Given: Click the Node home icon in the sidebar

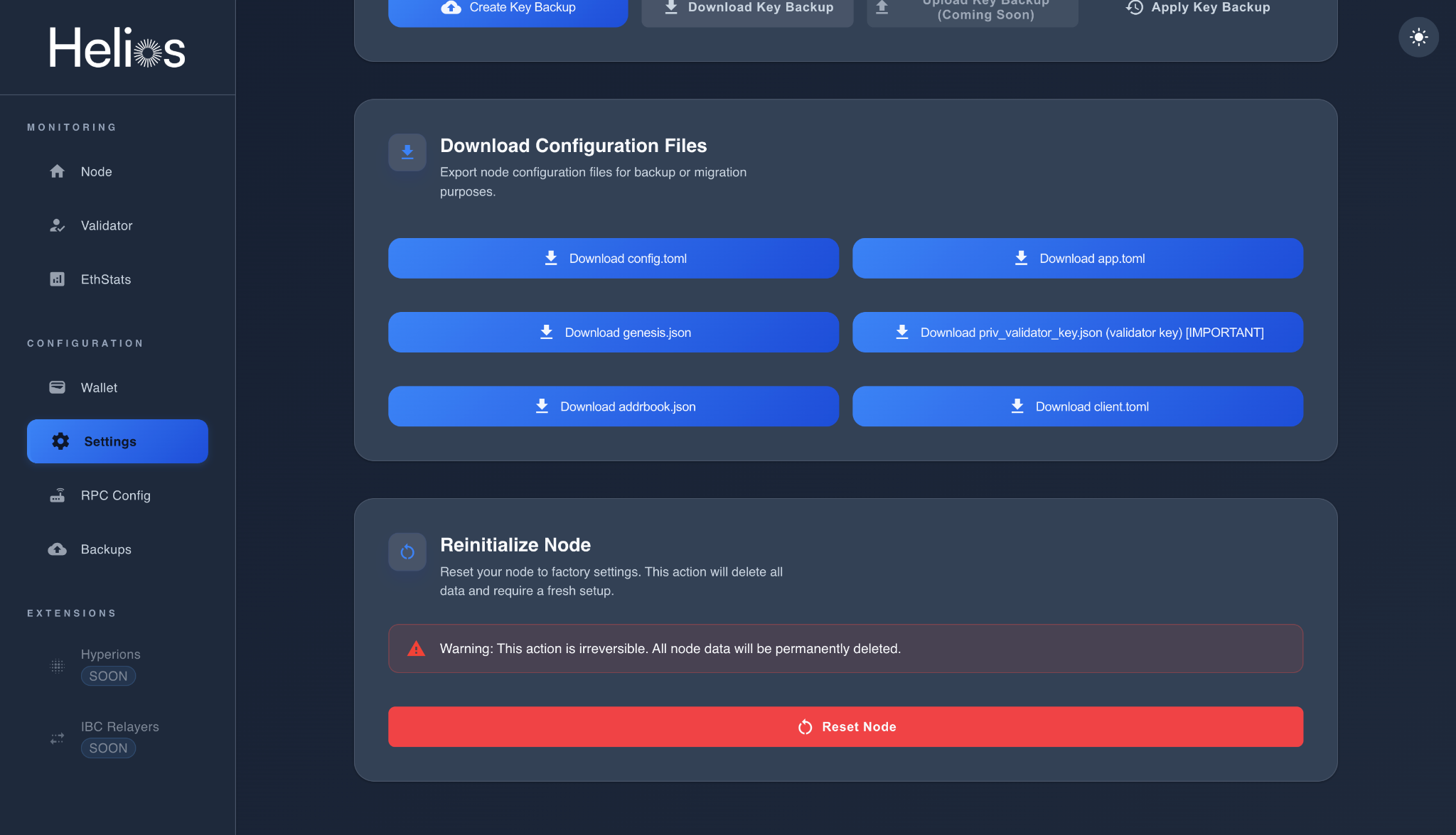Looking at the screenshot, I should pyautogui.click(x=57, y=171).
